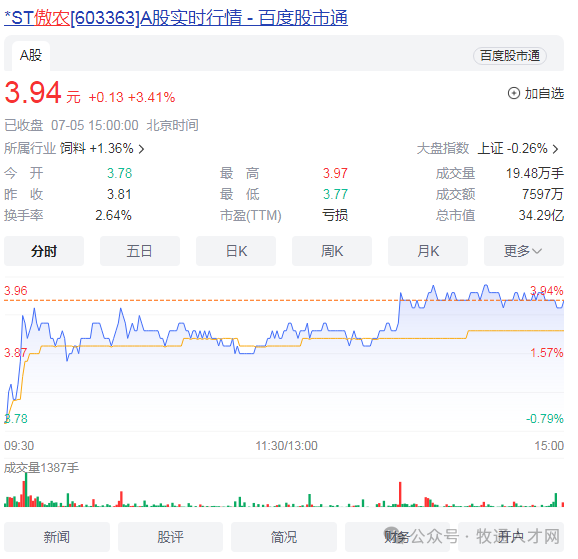
Task: Switch to the 五日 chart tab
Action: [140, 251]
